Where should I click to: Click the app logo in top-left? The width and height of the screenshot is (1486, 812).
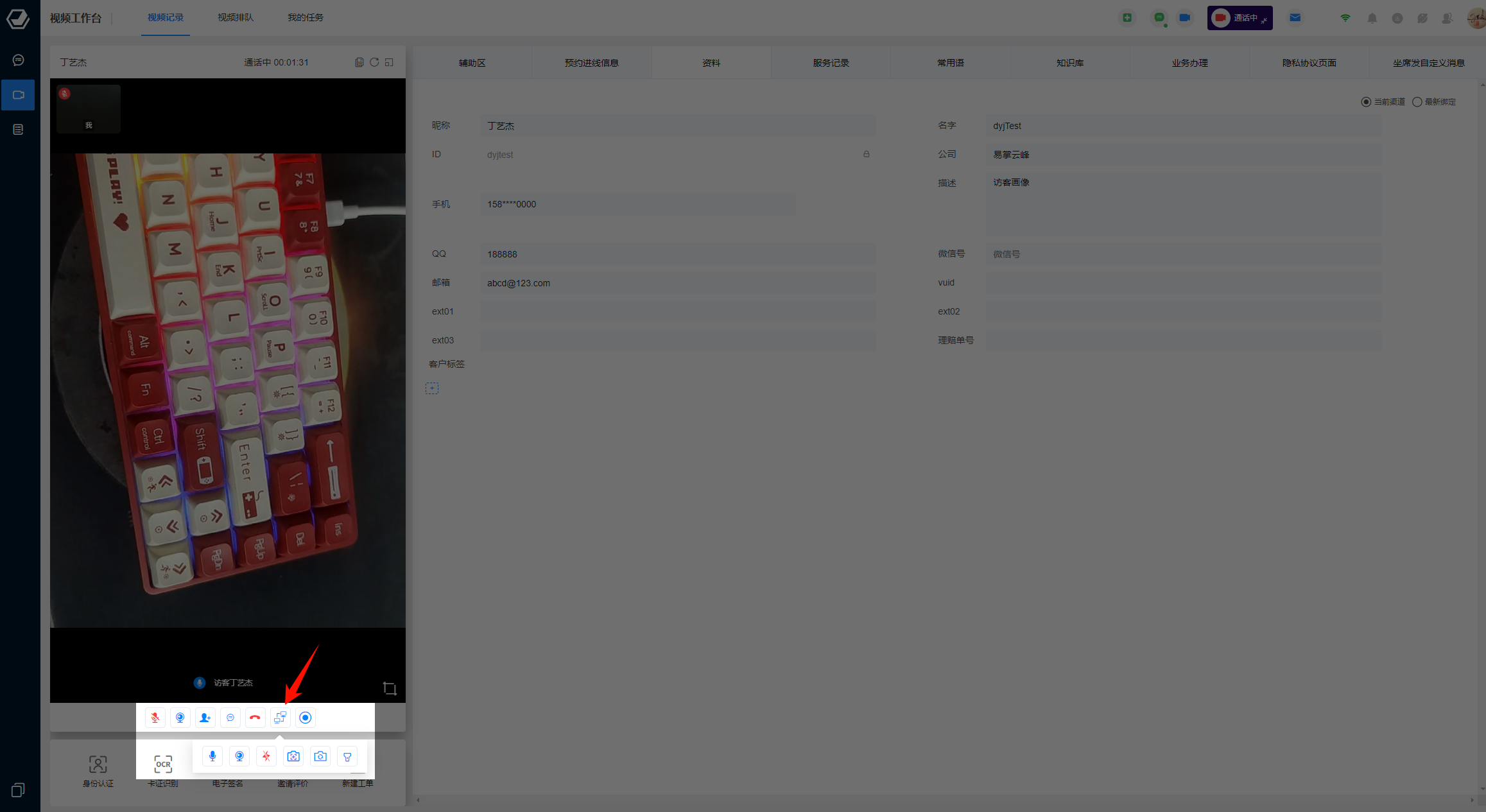(x=18, y=19)
